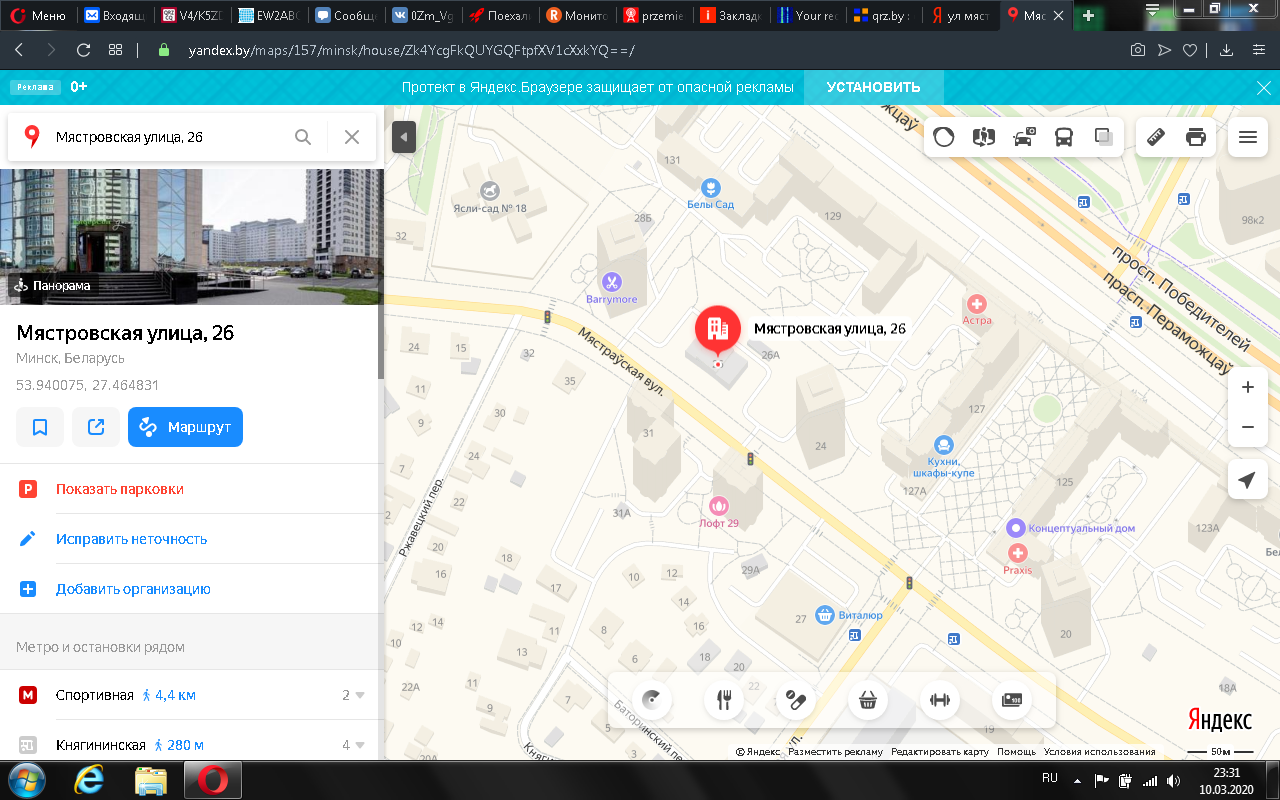Search groceries using shopping basket icon
Screen dimensions: 1280x800
pyautogui.click(x=867, y=700)
